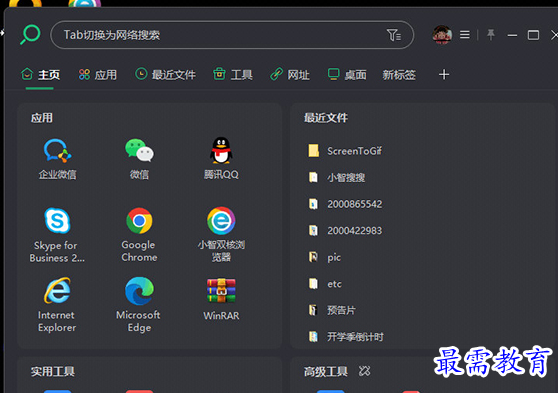
Task: Focus the Tab切换为网络搜索 search box
Action: [232, 35]
